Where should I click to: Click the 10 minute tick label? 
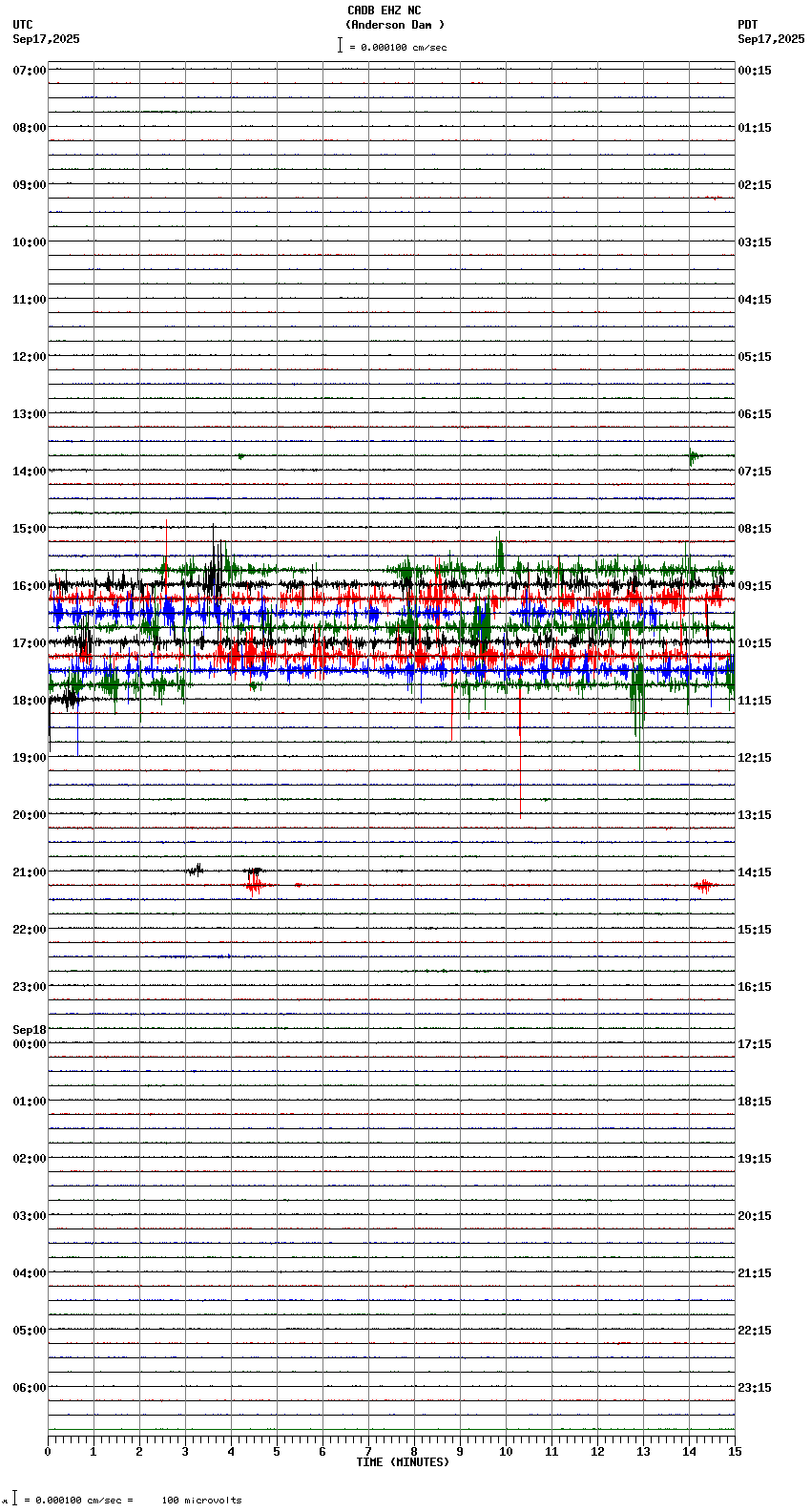pos(506,1452)
